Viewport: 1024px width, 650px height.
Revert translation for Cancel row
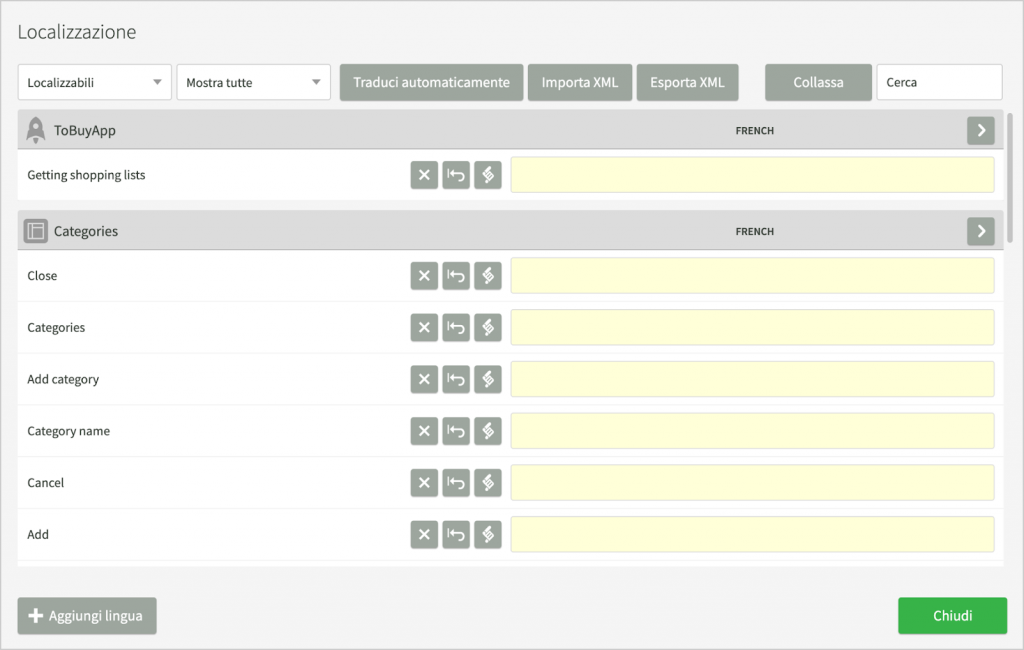(456, 483)
